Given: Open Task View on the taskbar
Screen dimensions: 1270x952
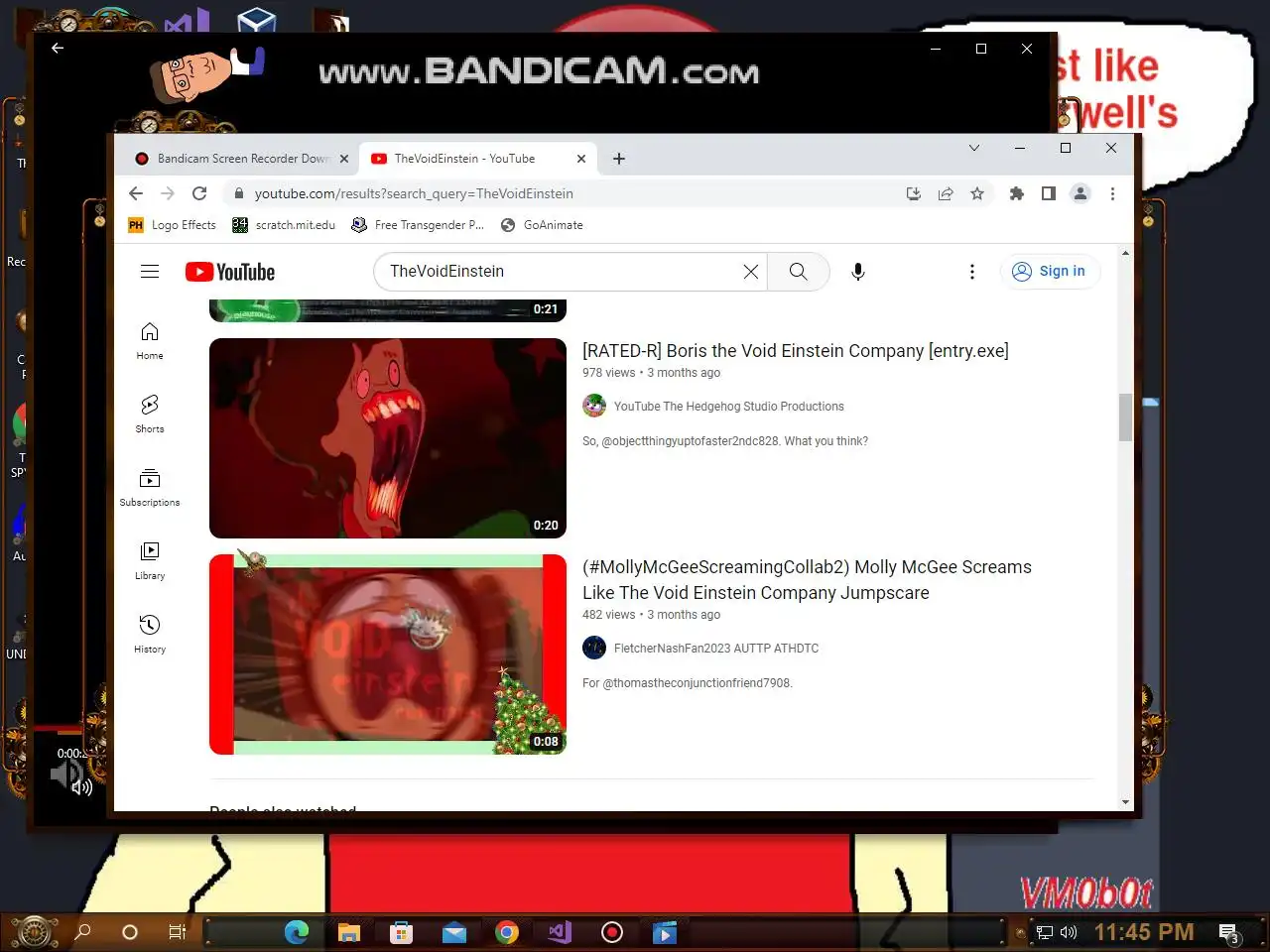Looking at the screenshot, I should (177, 932).
